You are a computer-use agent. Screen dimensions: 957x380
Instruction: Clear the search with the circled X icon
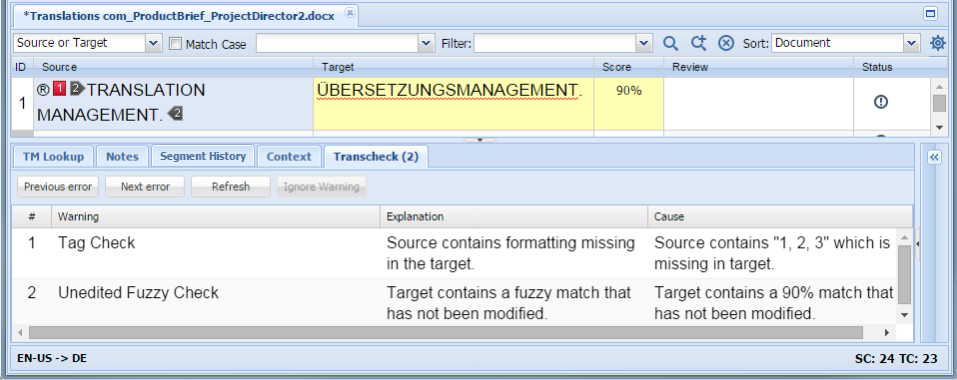tap(725, 43)
